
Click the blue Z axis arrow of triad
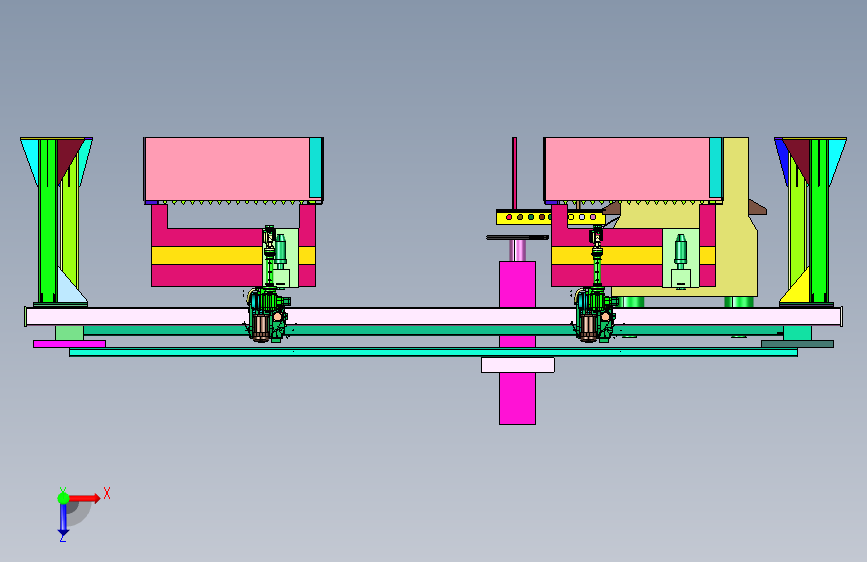point(63,520)
